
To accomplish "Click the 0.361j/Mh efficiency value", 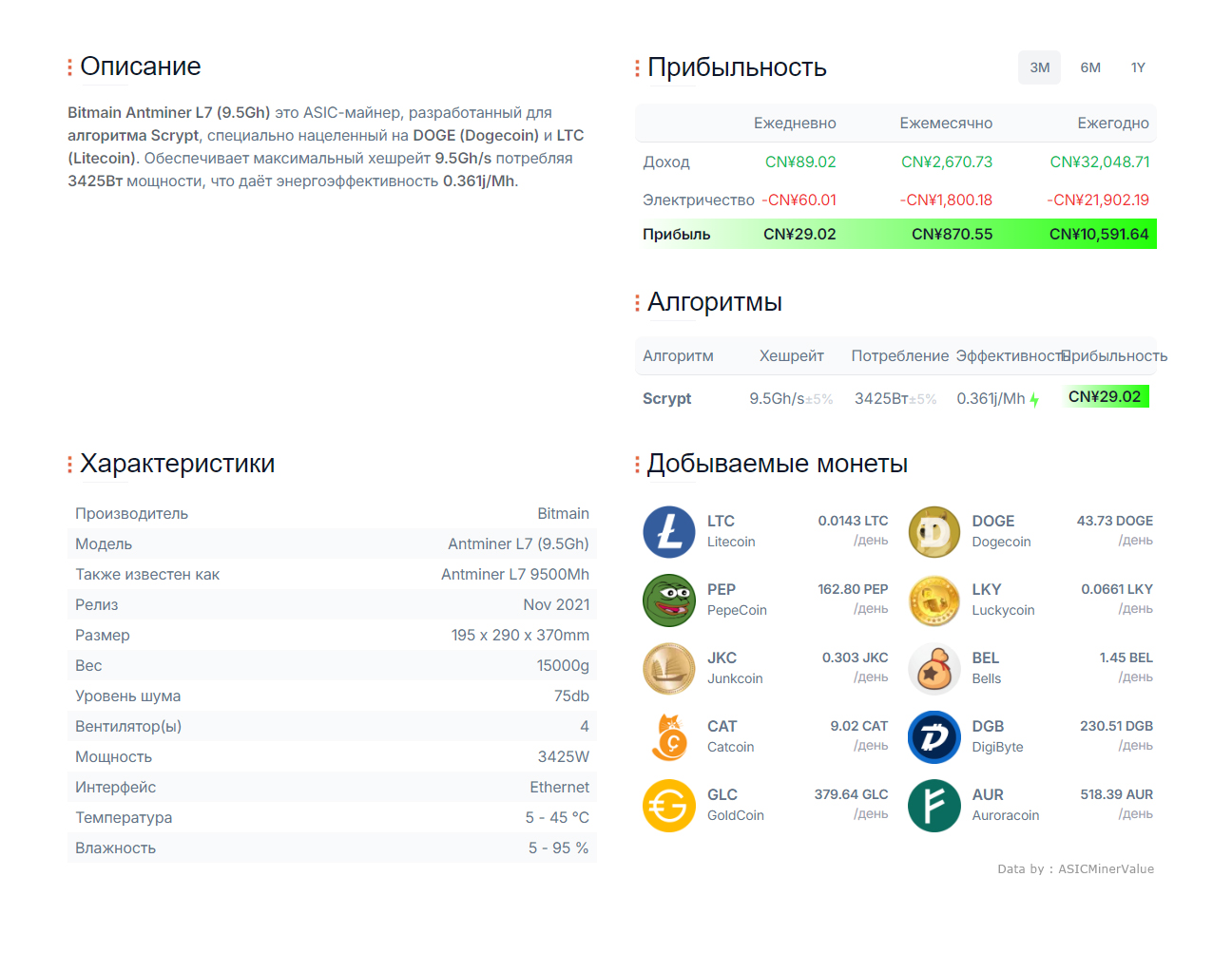I will (991, 398).
